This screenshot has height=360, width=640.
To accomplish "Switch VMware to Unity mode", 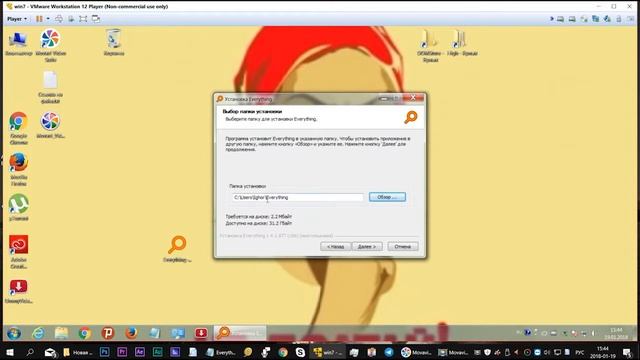I will [x=96, y=19].
